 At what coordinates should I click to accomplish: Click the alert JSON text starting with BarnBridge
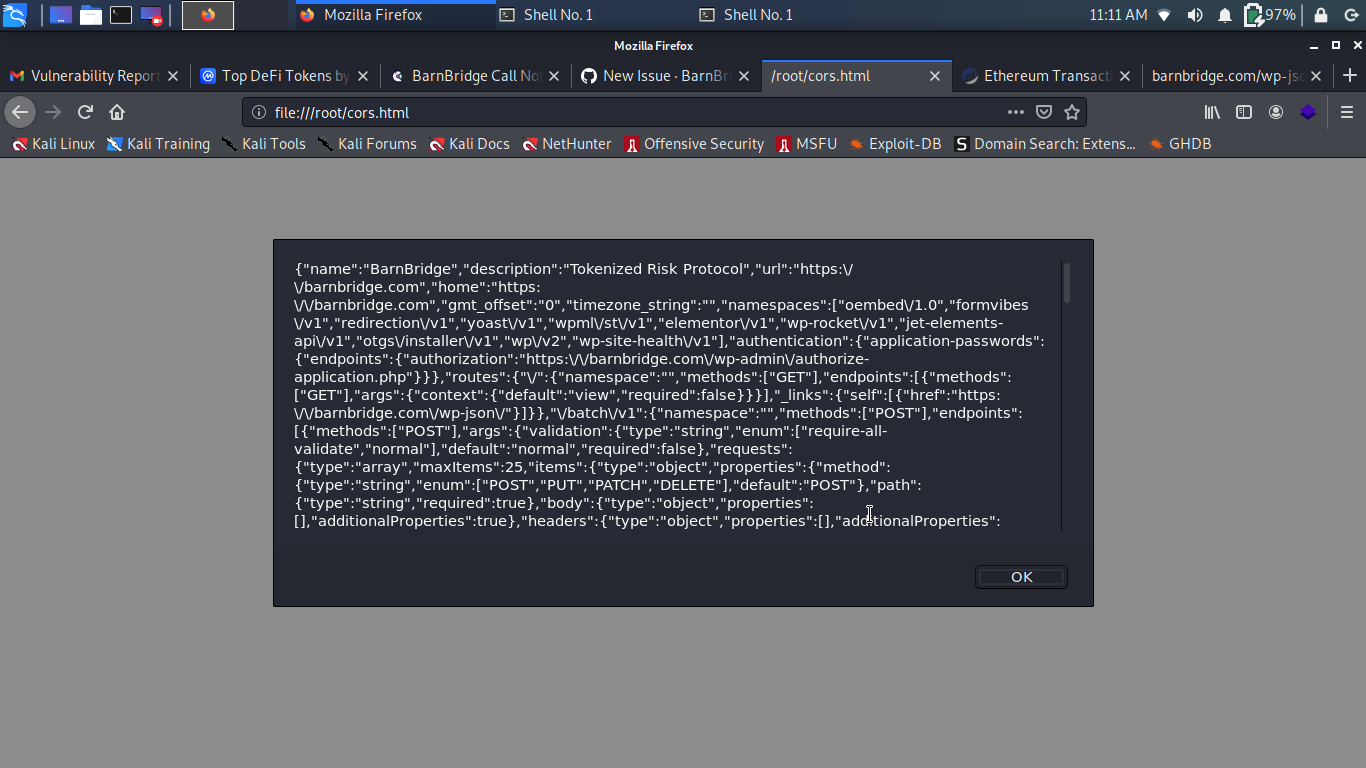click(670, 395)
